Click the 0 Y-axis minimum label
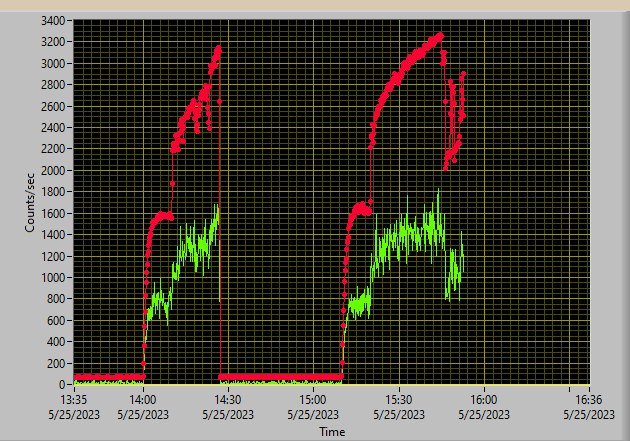Viewport: 630px width, 441px height. (62, 385)
